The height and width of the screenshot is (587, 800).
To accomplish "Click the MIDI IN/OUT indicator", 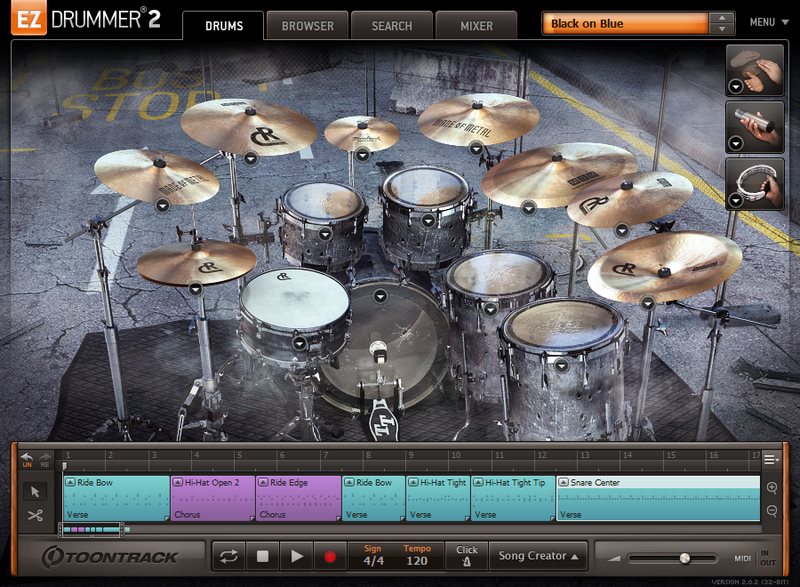I will pyautogui.click(x=755, y=558).
